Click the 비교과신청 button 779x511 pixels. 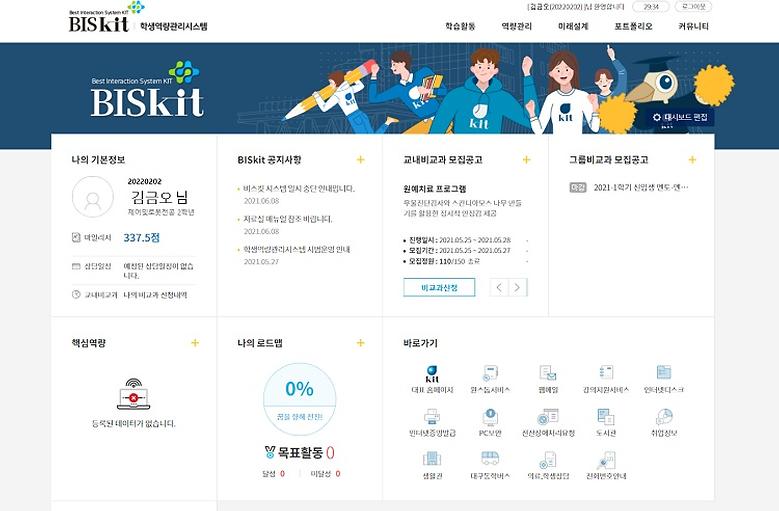click(x=439, y=288)
